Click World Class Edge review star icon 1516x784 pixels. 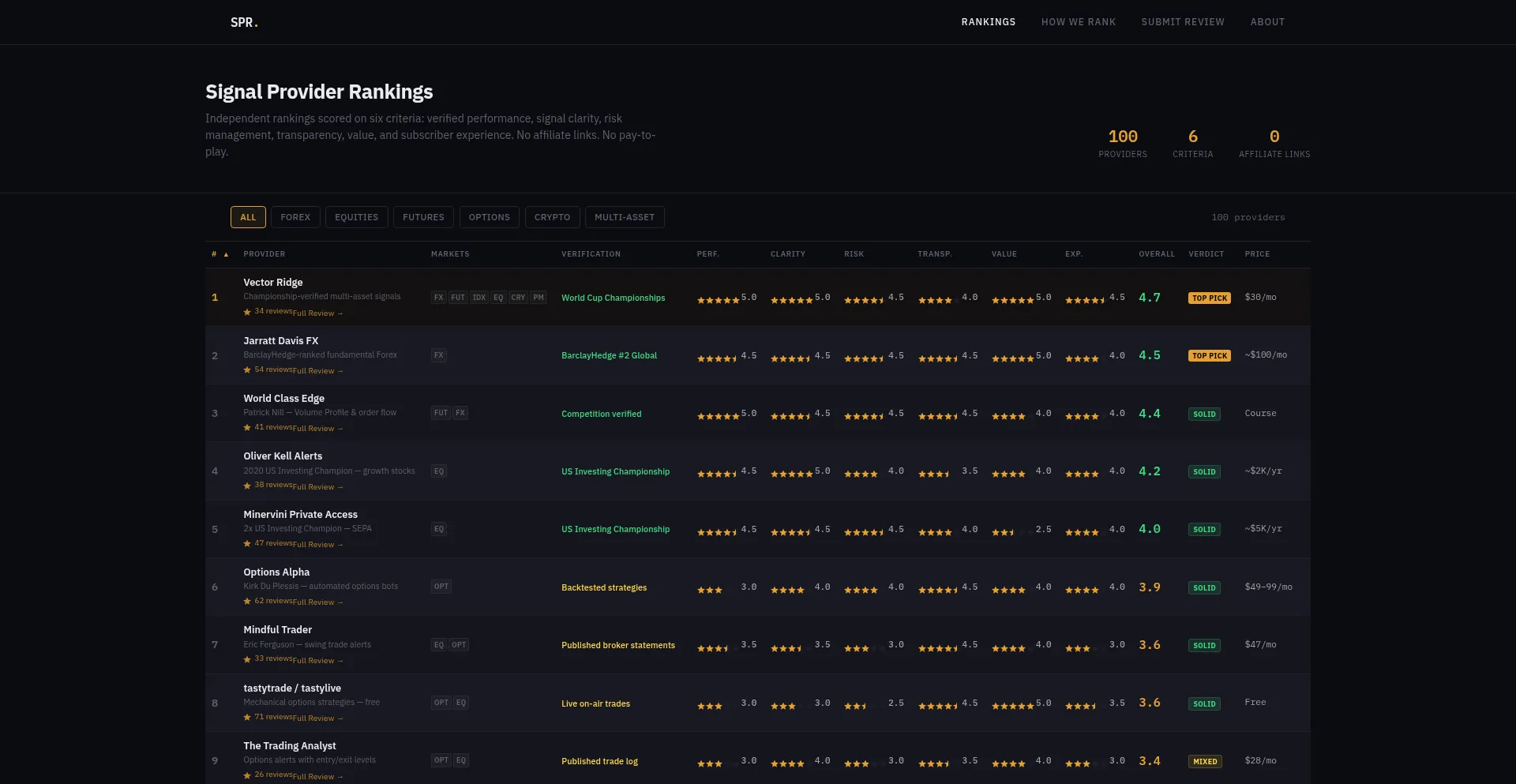(x=247, y=427)
